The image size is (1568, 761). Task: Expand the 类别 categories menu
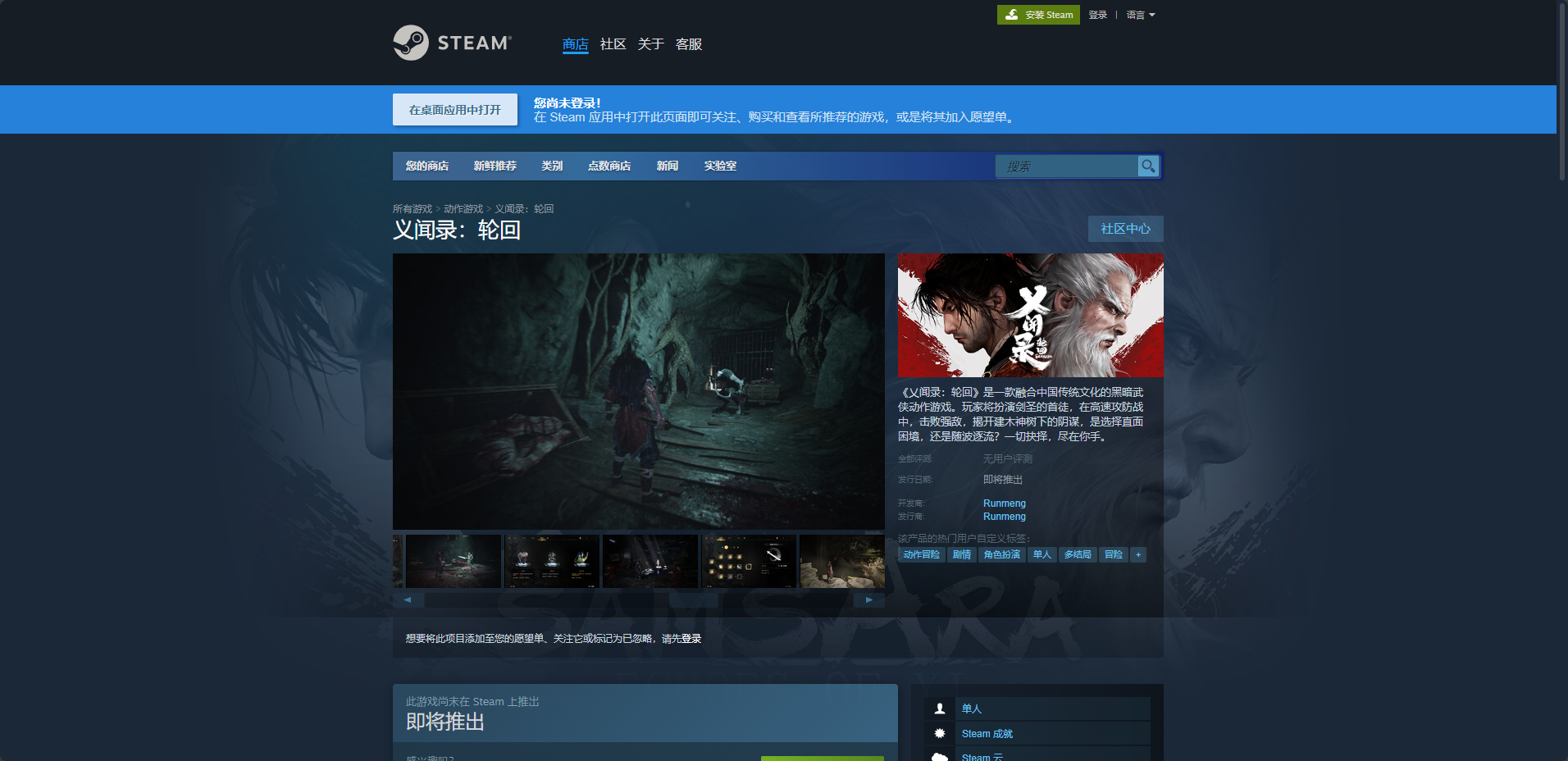[552, 166]
